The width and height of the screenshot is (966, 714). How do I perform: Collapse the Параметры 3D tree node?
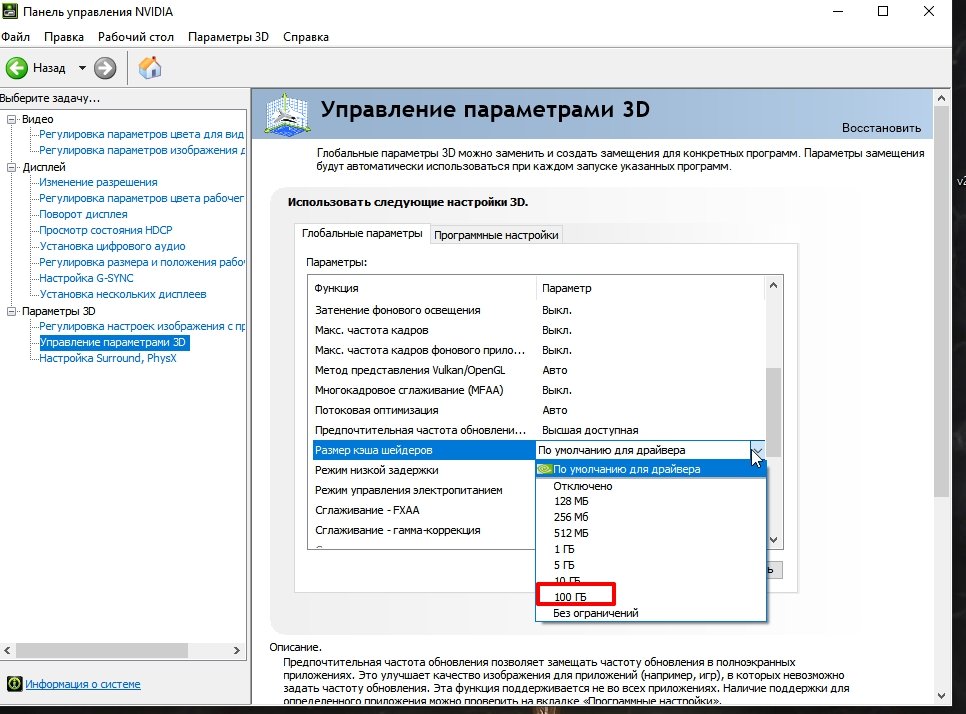pyautogui.click(x=12, y=311)
